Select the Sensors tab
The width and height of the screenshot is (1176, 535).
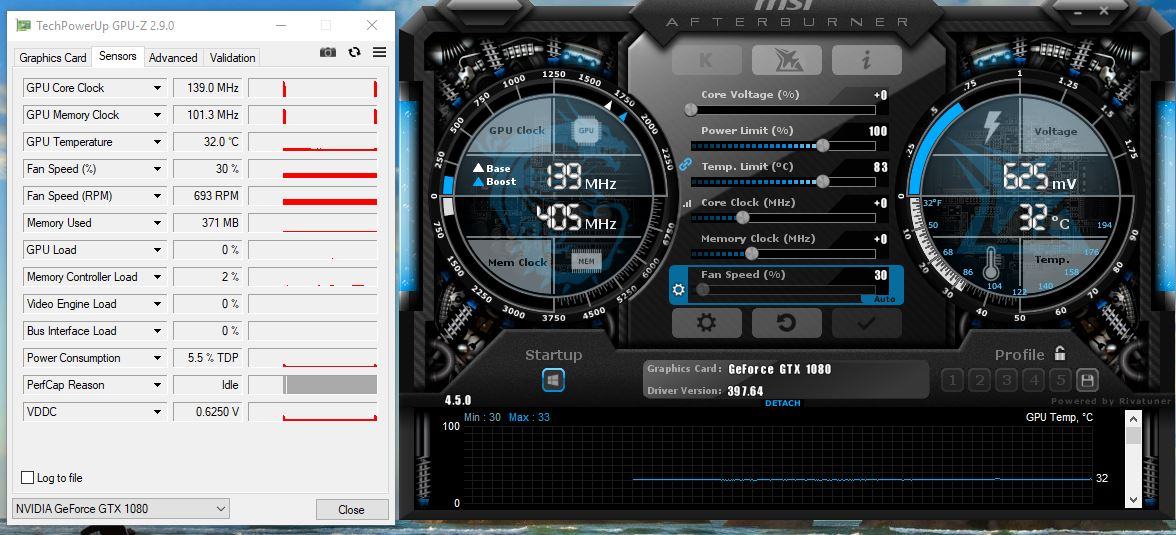click(118, 56)
